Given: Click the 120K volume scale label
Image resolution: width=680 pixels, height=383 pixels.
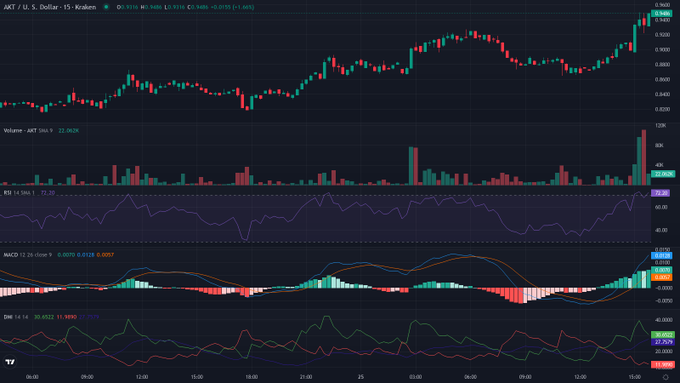Looking at the screenshot, I should point(660,125).
